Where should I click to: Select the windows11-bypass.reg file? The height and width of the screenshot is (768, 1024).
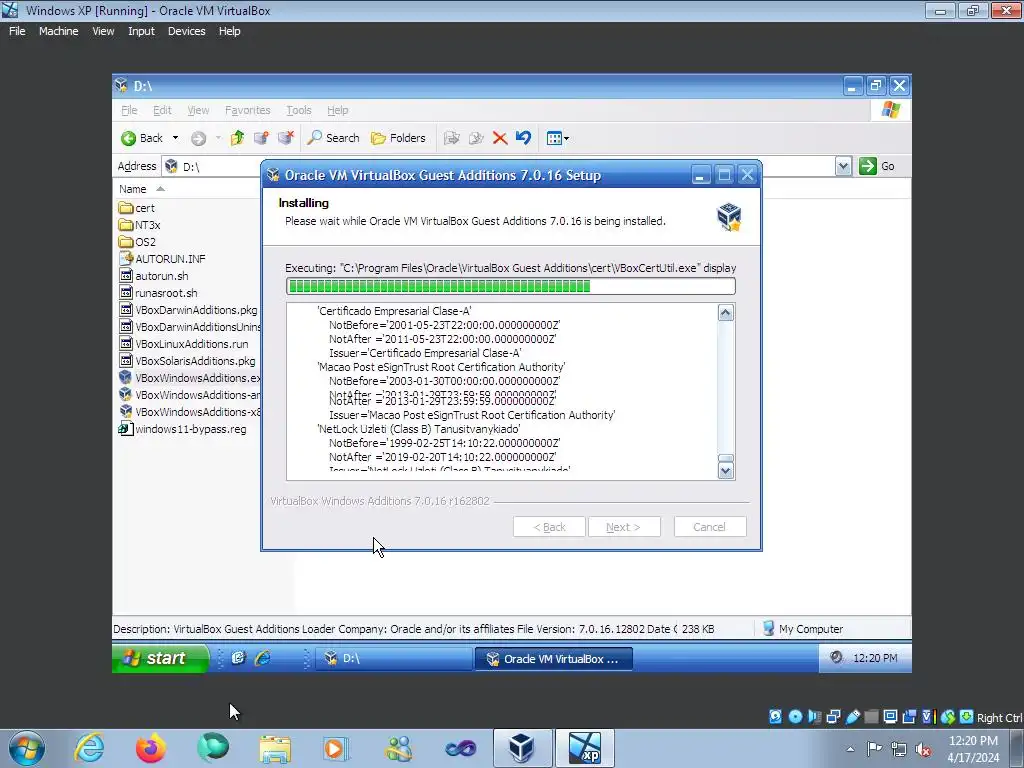(x=183, y=429)
